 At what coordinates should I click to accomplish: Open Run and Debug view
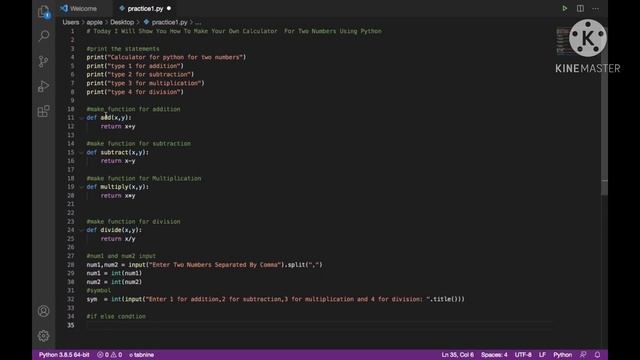click(44, 86)
